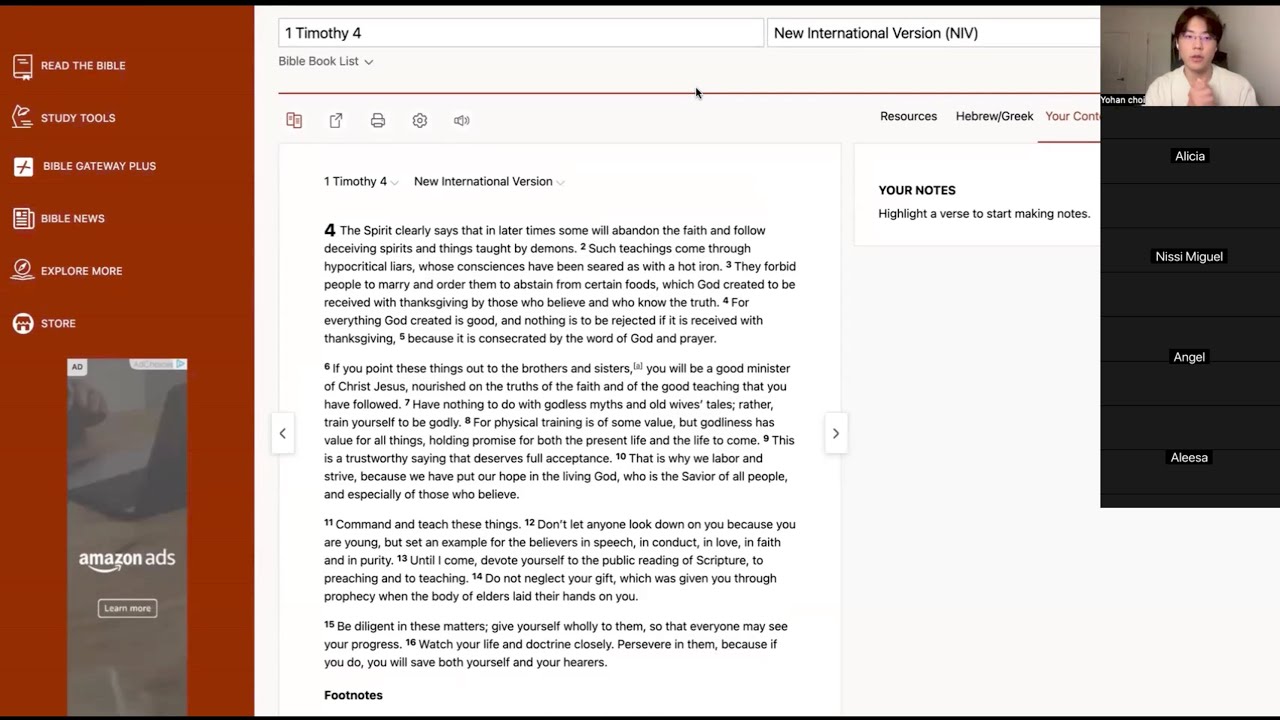Open the 1 Timothy 4 passage dropdown
This screenshot has width=1280, height=720.
361,181
